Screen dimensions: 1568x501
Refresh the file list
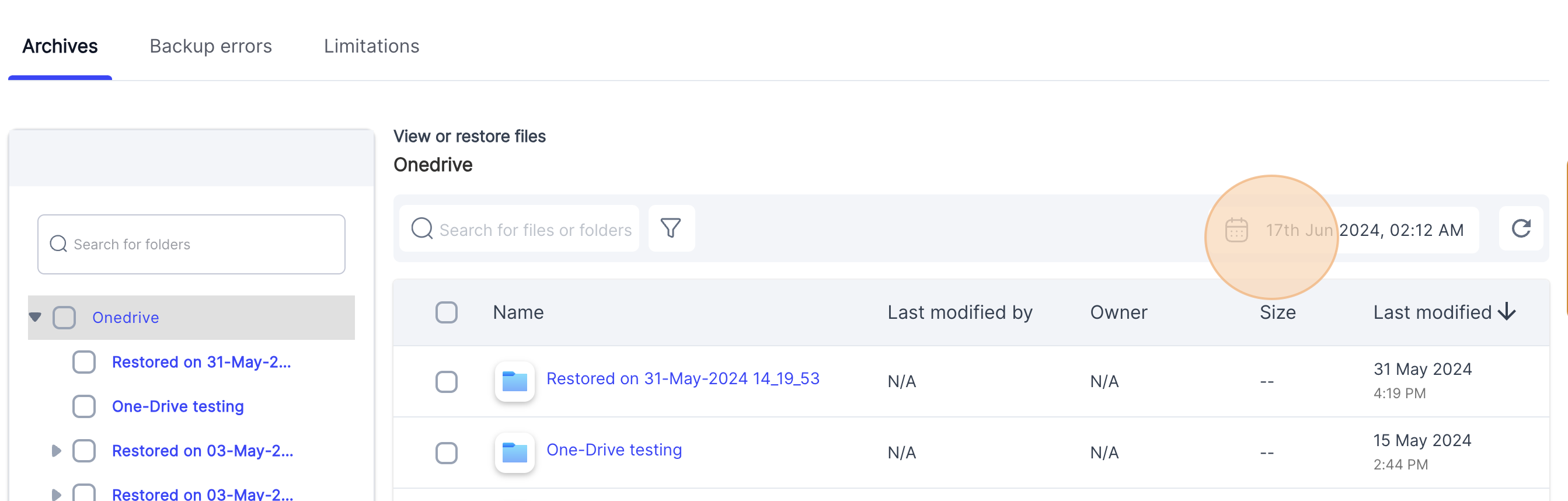(x=1521, y=228)
